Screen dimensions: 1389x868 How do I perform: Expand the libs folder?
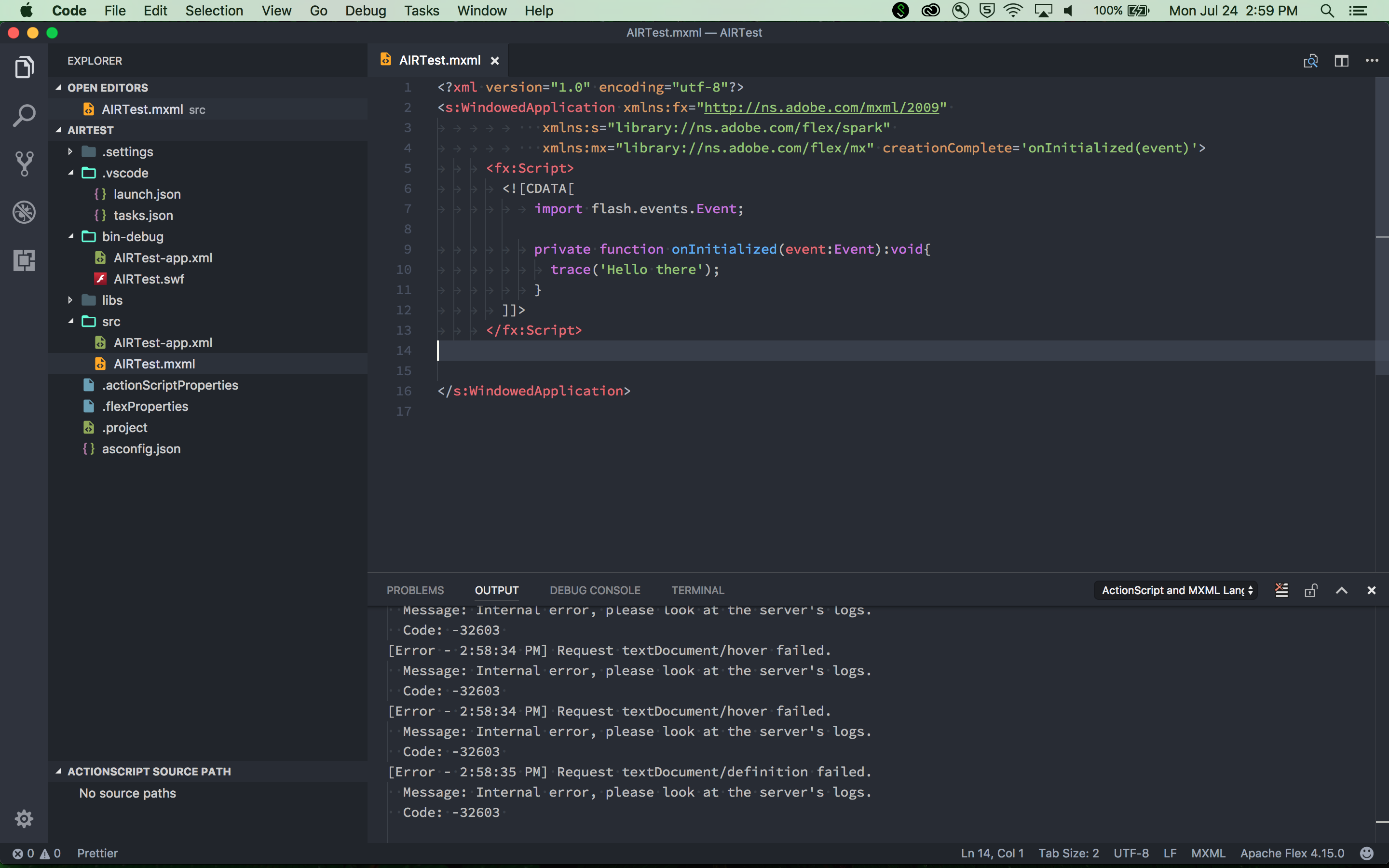(x=70, y=300)
